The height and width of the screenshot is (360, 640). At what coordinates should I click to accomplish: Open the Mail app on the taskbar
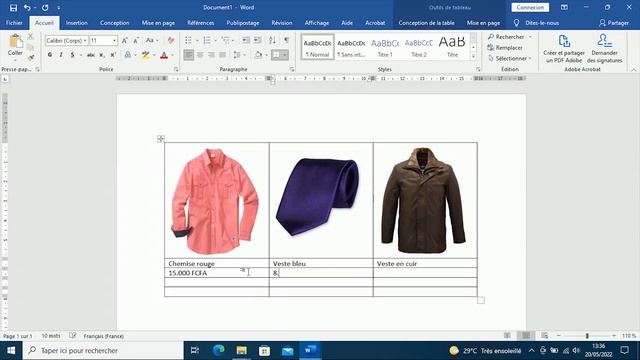point(287,351)
